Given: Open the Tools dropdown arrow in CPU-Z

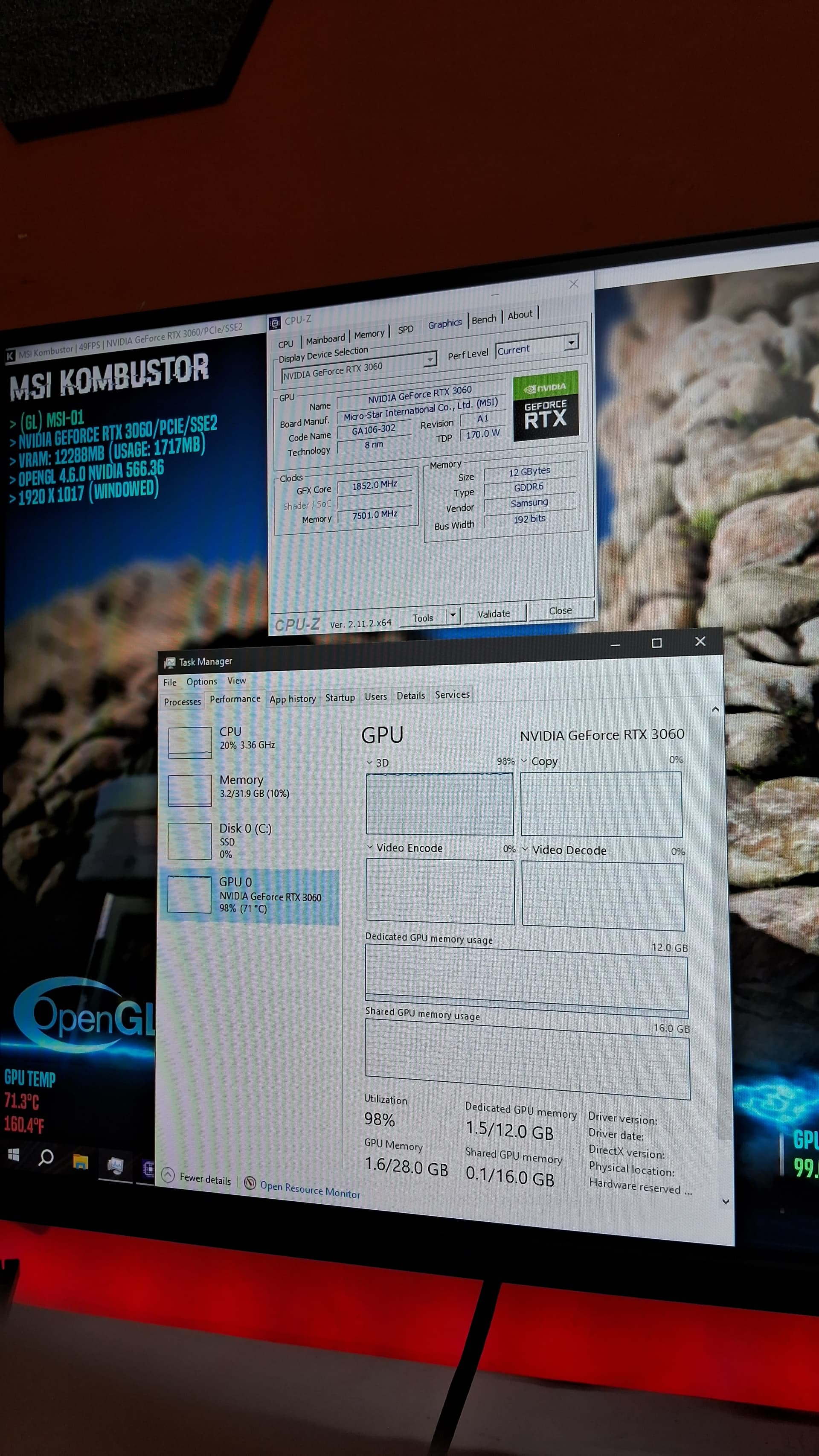Looking at the screenshot, I should (453, 614).
